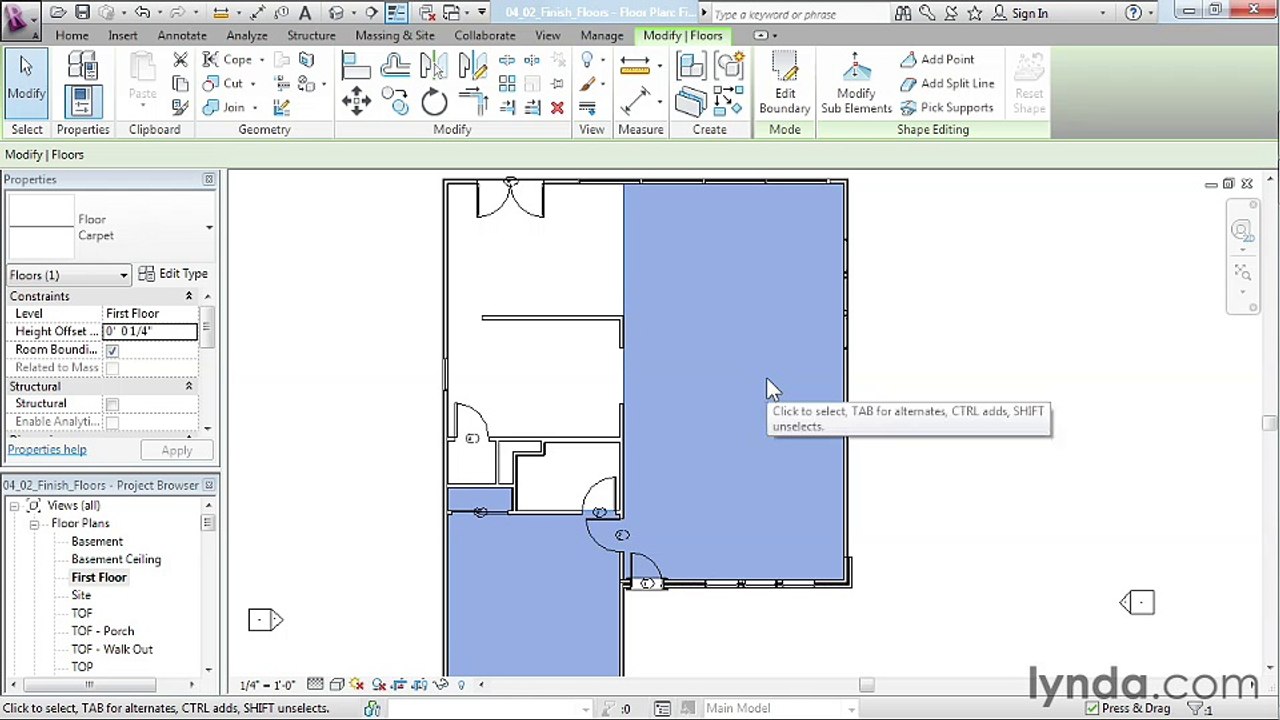Click the Open folder icon
1280x720 pixels.
58,13
